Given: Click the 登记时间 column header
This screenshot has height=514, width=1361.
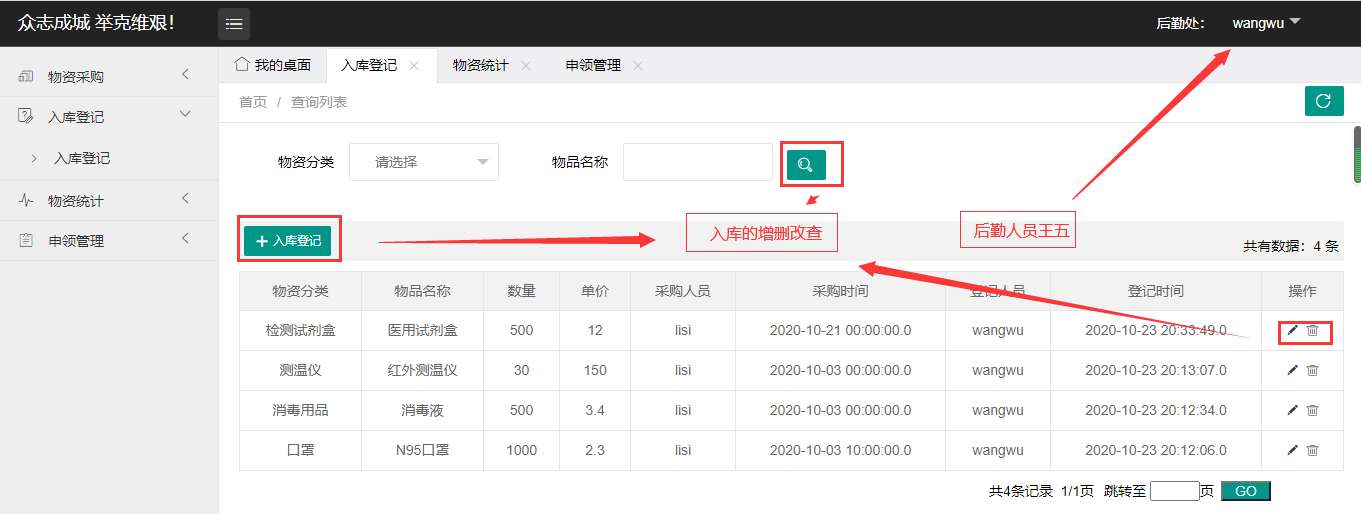Looking at the screenshot, I should (x=1155, y=291).
